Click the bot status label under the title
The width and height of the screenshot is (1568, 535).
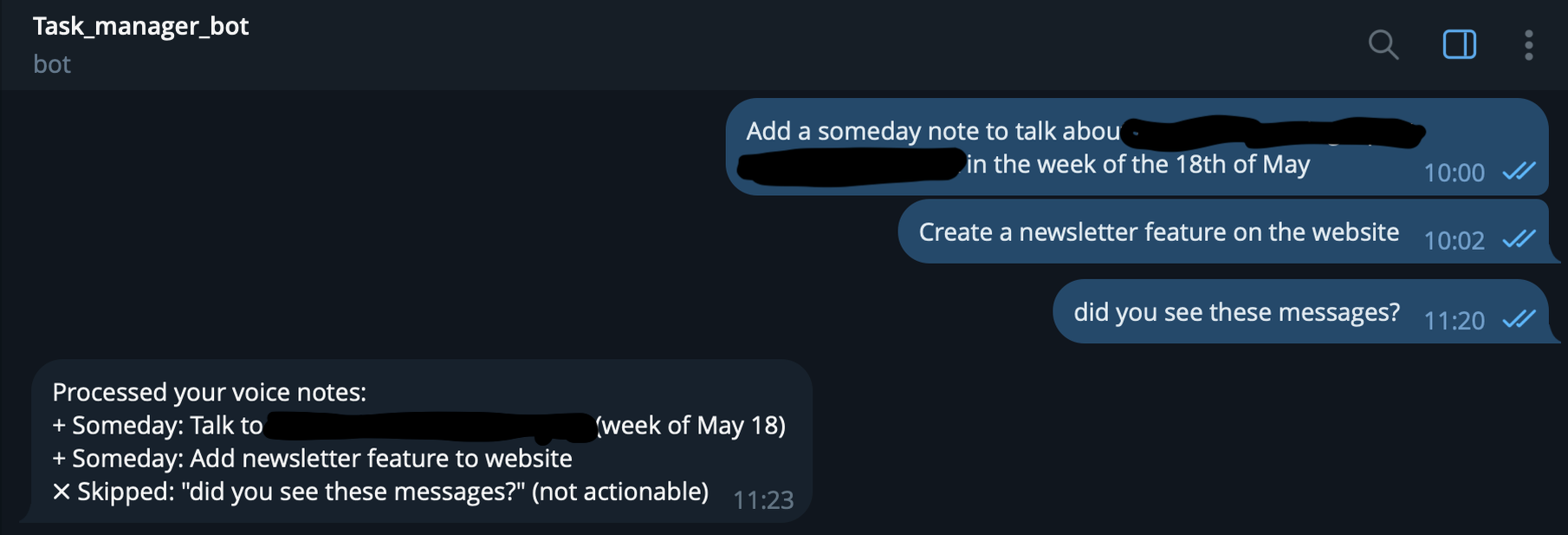52,63
